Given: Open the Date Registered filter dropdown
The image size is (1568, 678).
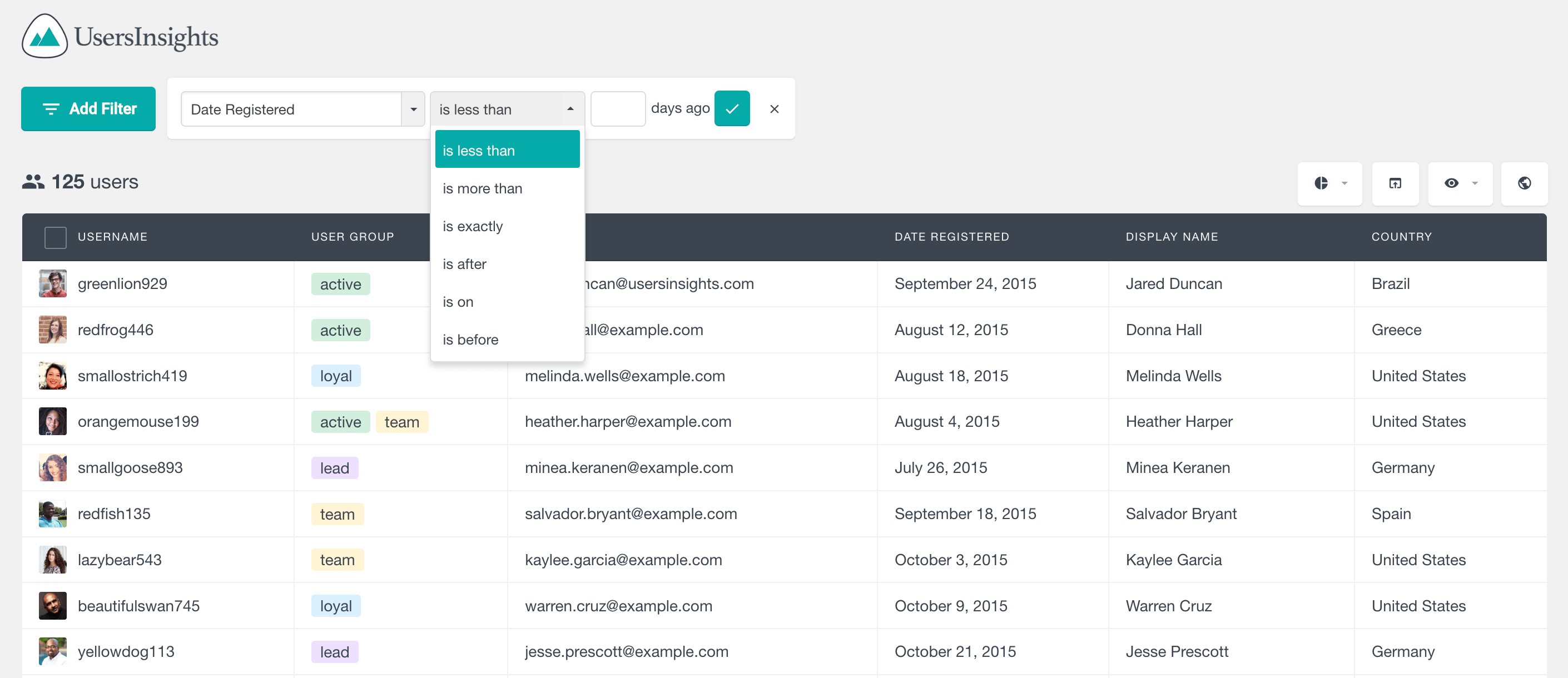Looking at the screenshot, I should (413, 109).
